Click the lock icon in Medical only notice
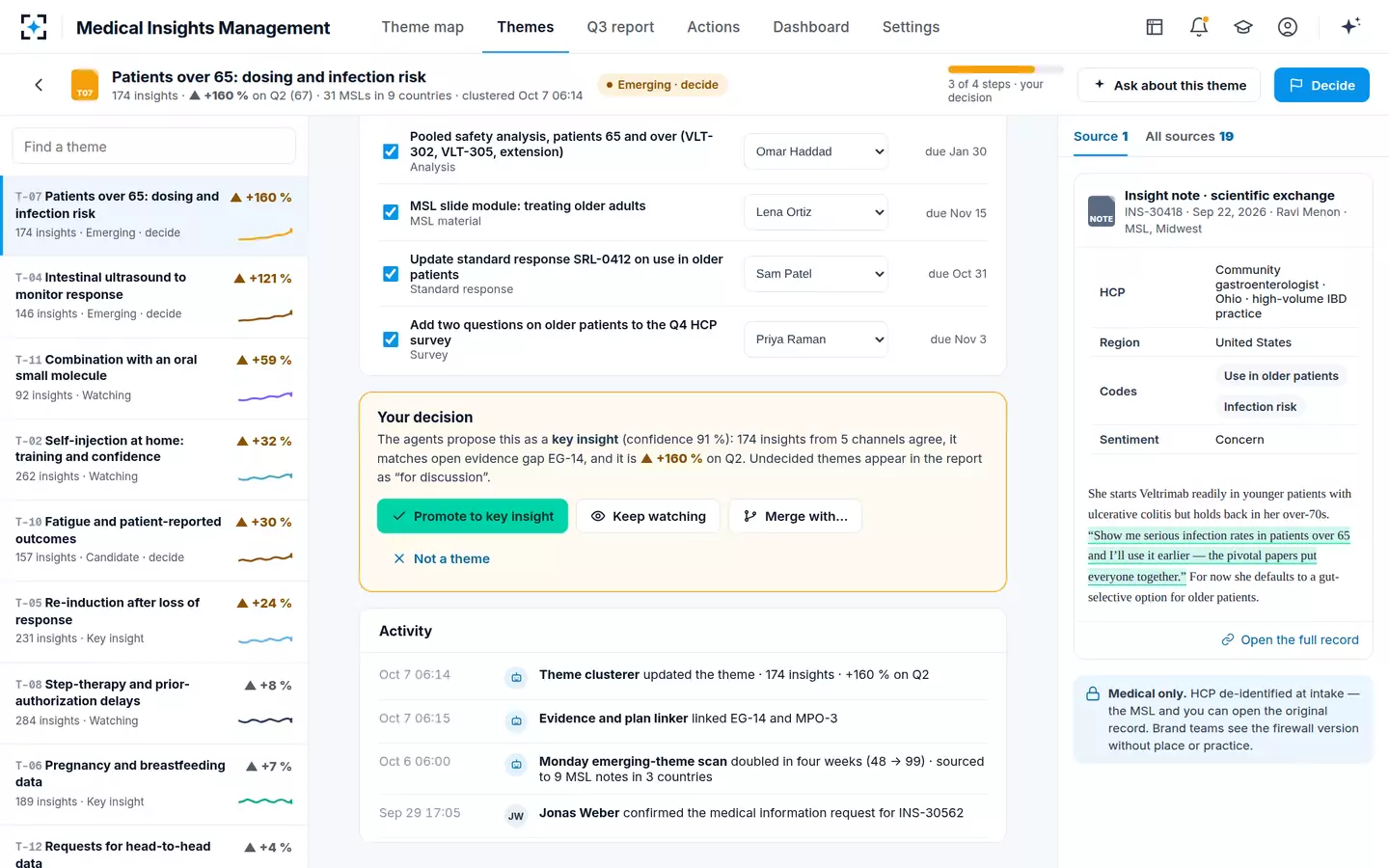Screen dimensions: 1389x868 point(1093,694)
